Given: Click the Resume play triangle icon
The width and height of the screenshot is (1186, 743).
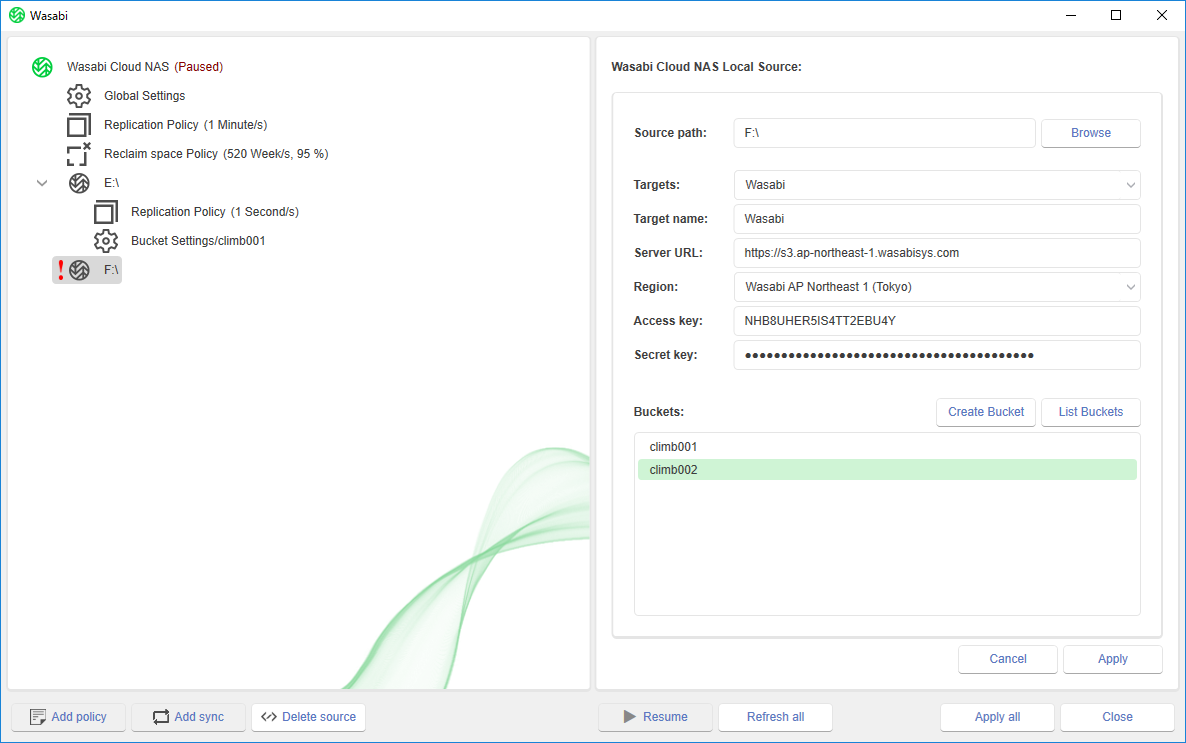Looking at the screenshot, I should pyautogui.click(x=629, y=717).
